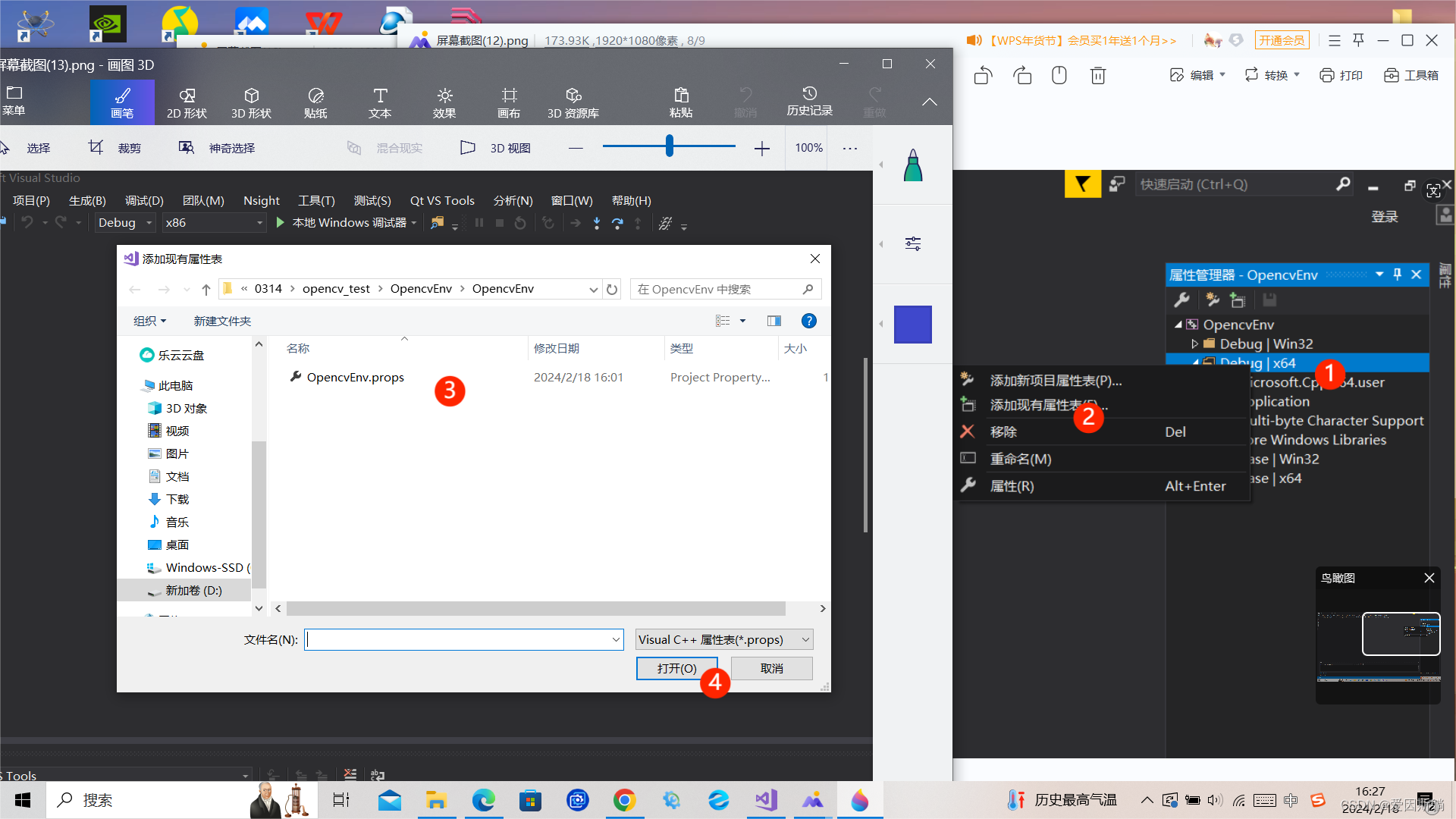The height and width of the screenshot is (819, 1456).
Task: Open the Nsight menu
Action: [x=261, y=200]
